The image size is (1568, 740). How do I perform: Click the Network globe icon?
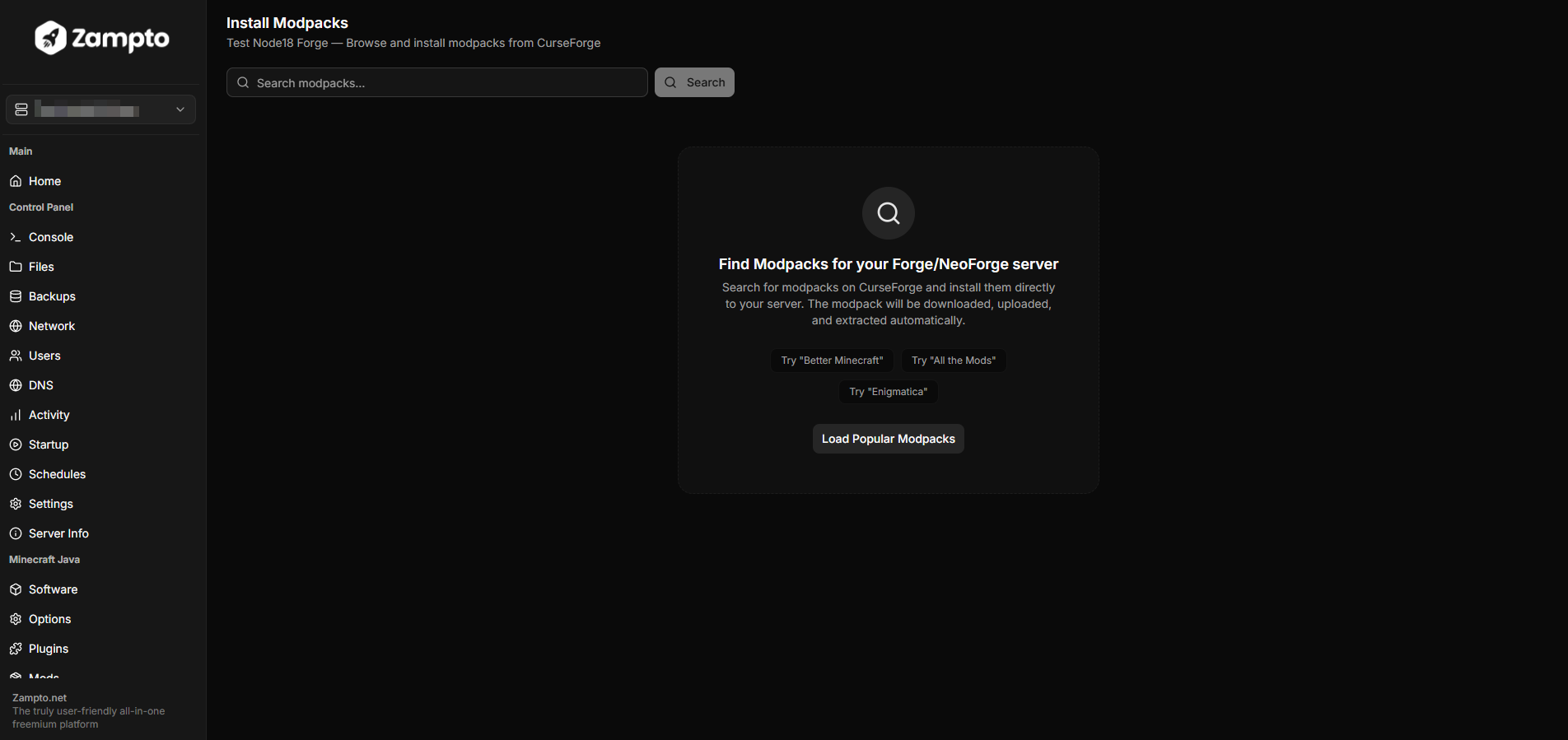[x=16, y=326]
